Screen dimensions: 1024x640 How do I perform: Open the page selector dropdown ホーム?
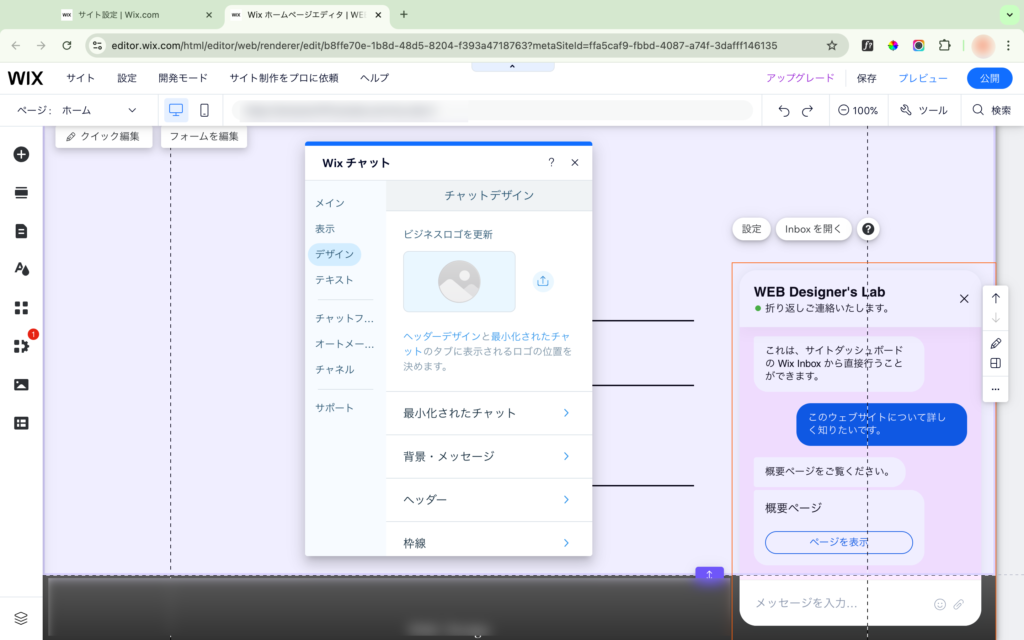pyautogui.click(x=99, y=110)
